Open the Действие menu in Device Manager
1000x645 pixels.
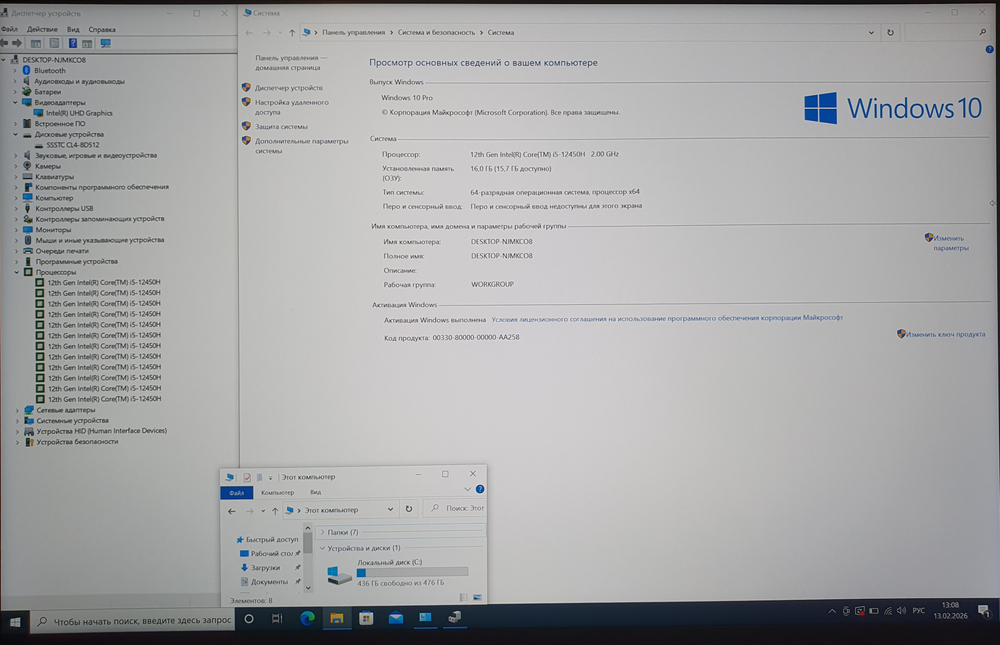click(x=42, y=29)
